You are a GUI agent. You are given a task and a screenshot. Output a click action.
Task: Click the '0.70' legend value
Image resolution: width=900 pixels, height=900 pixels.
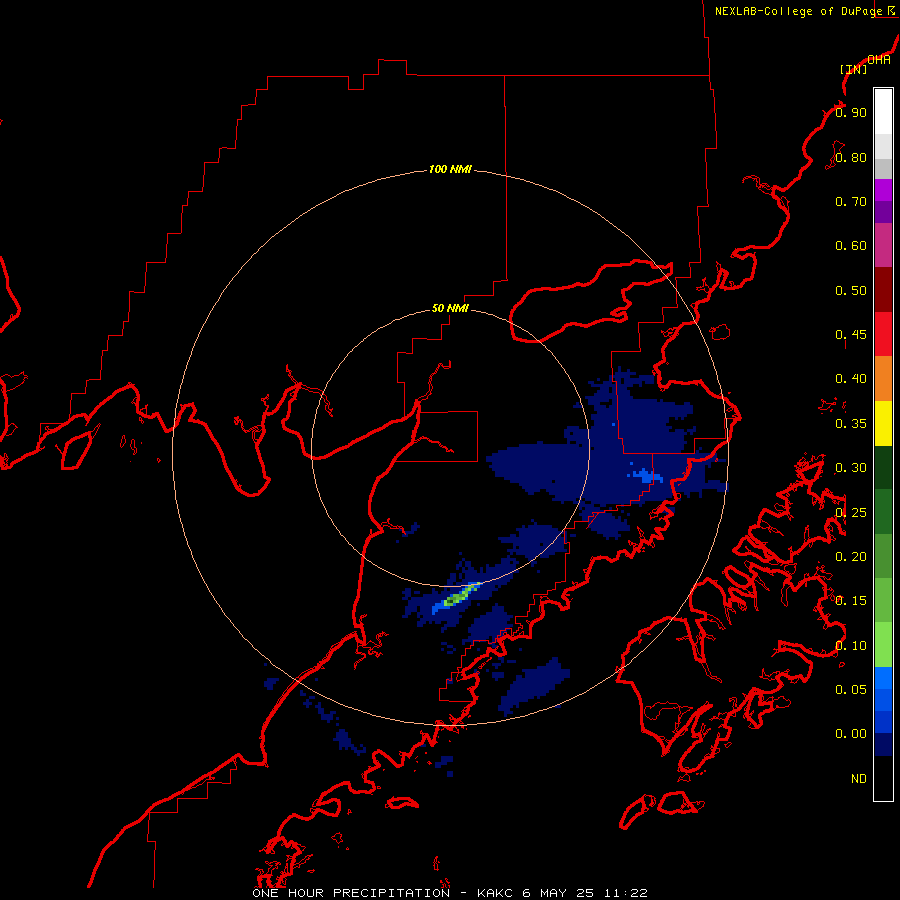[x=851, y=201]
